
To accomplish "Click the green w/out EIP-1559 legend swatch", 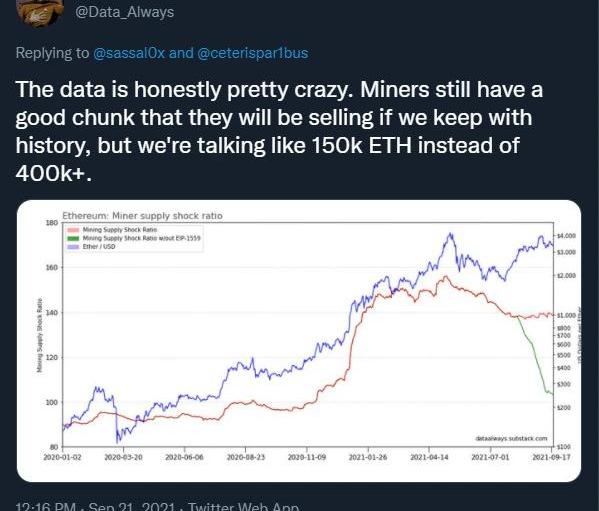I will pos(73,238).
